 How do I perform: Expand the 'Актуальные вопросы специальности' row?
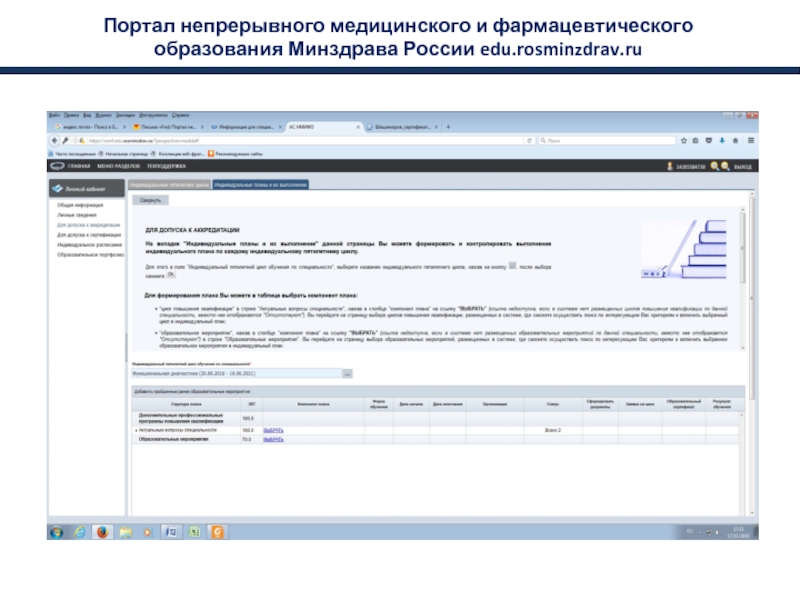pyautogui.click(x=134, y=430)
